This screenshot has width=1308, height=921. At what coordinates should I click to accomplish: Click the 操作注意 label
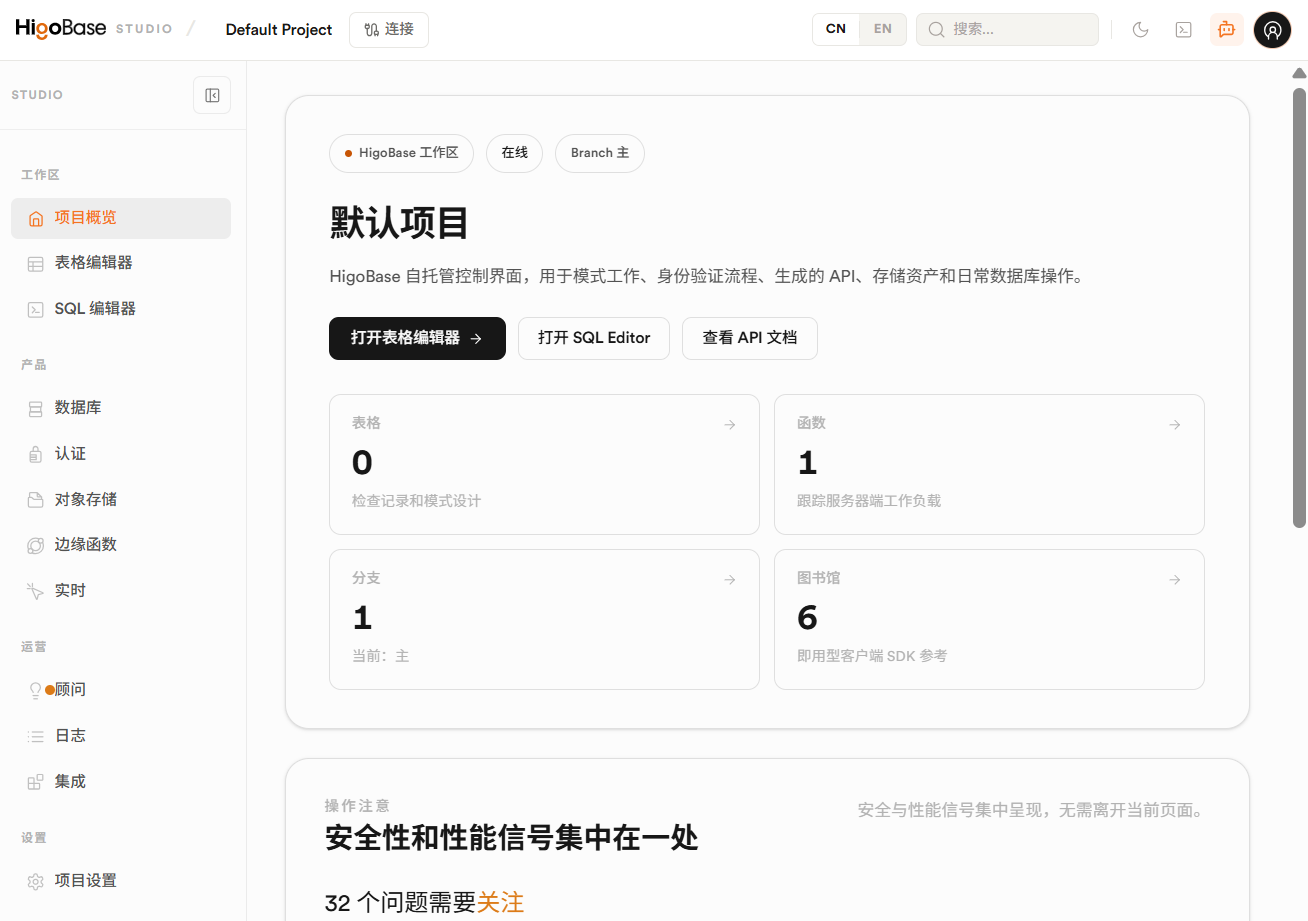point(357,806)
